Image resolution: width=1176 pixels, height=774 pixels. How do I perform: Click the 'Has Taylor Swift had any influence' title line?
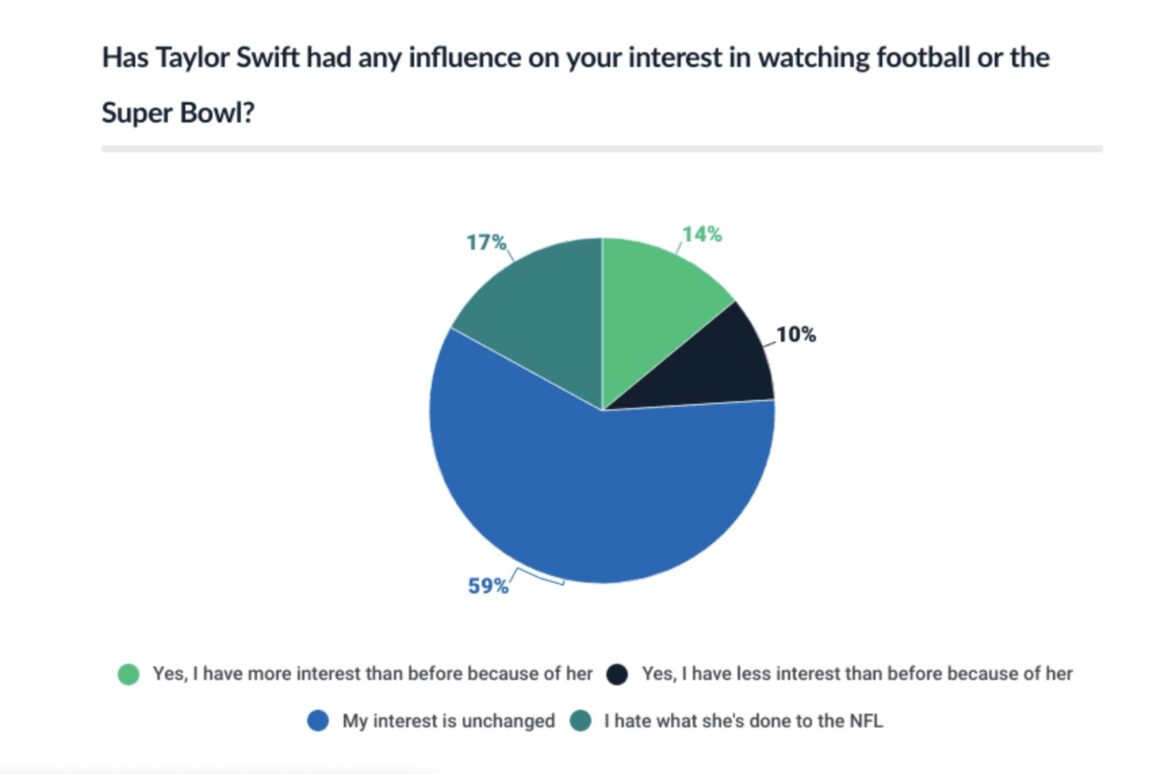(x=575, y=58)
